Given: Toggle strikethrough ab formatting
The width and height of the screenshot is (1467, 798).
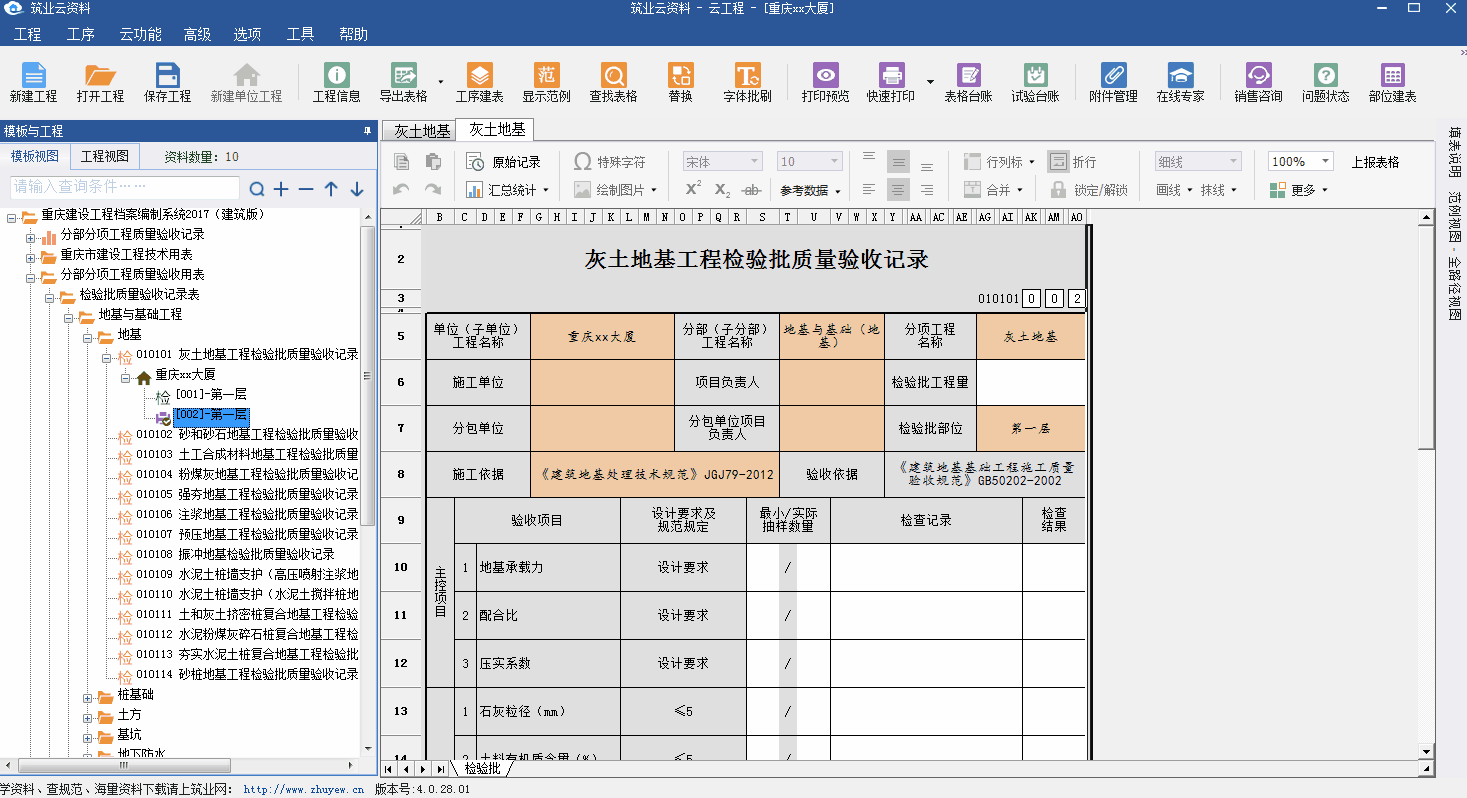Looking at the screenshot, I should (x=752, y=189).
